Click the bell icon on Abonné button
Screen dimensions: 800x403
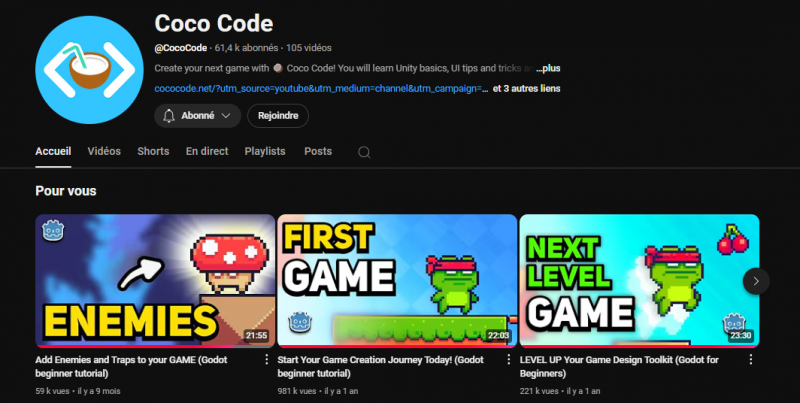coord(169,116)
